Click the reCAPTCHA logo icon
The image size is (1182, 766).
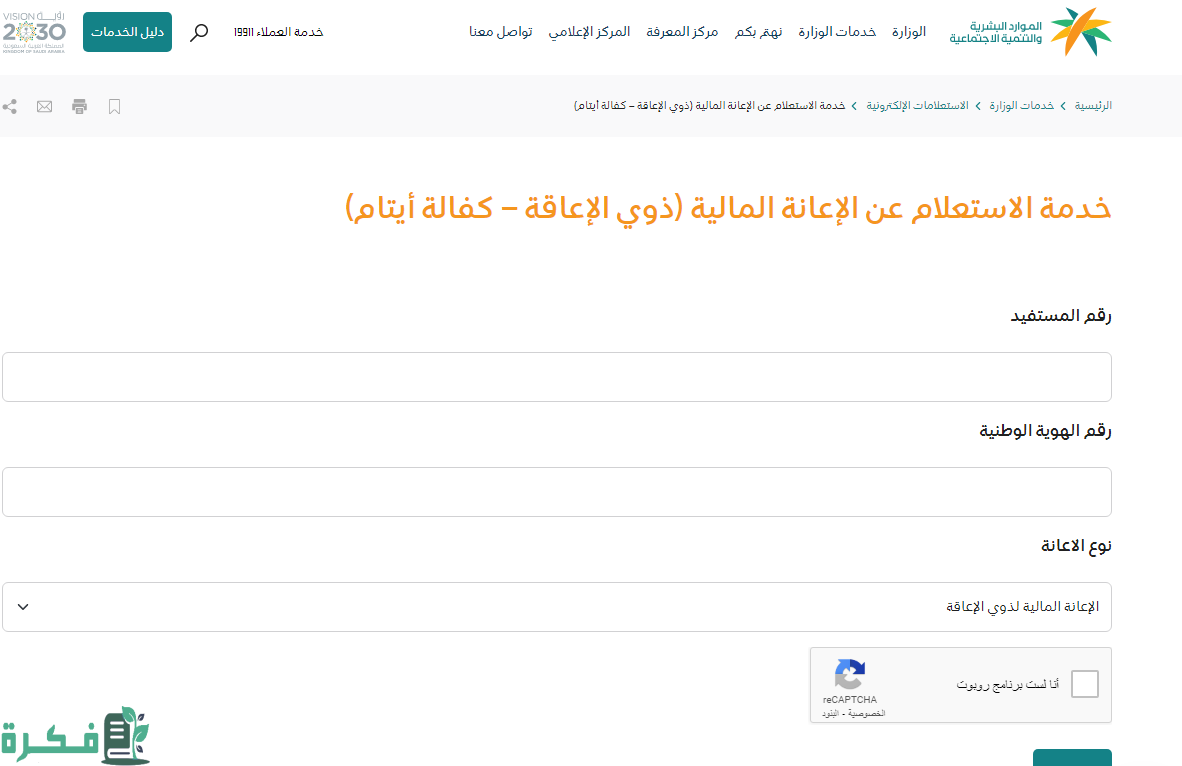(850, 674)
